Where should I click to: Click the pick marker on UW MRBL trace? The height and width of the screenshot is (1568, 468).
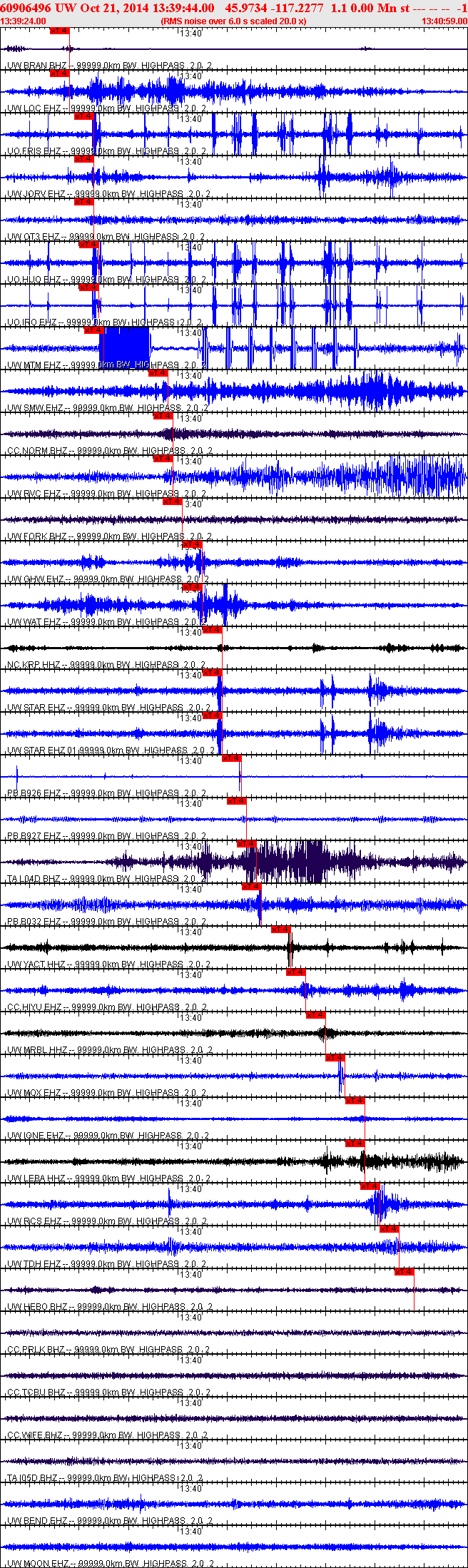point(316,1015)
